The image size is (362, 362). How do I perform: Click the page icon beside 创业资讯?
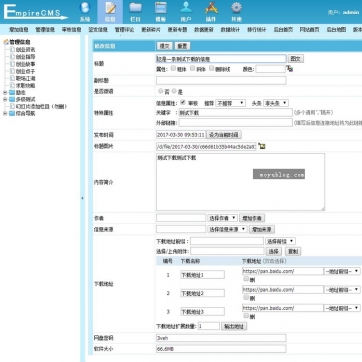click(x=12, y=50)
